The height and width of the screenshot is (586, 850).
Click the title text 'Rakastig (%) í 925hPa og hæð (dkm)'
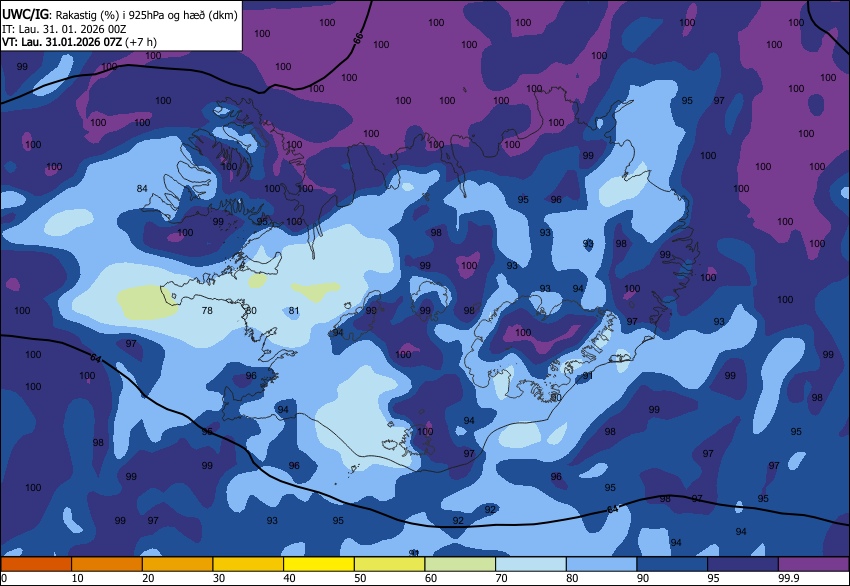point(146,15)
